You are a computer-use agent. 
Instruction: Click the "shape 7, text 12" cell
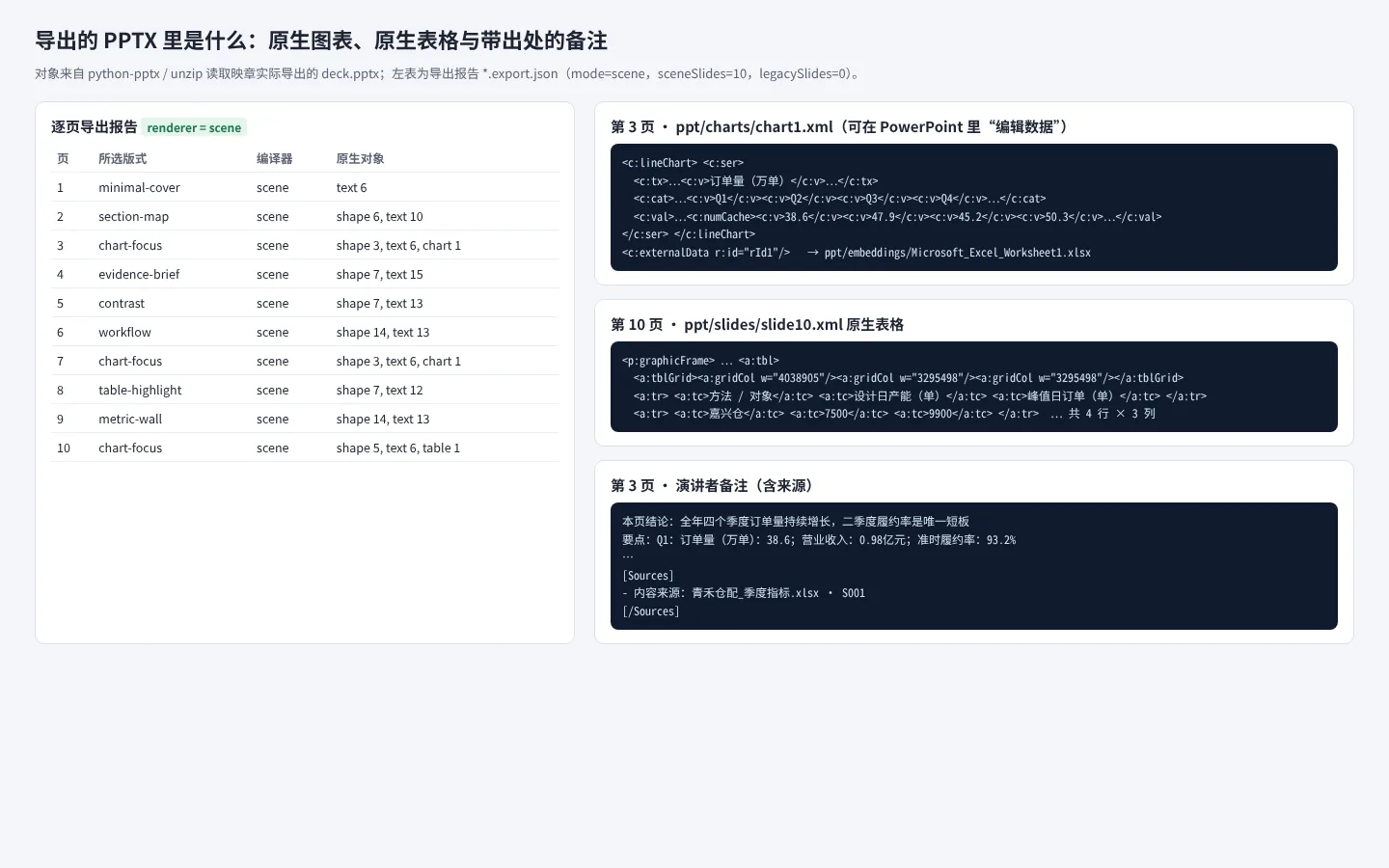click(x=379, y=390)
